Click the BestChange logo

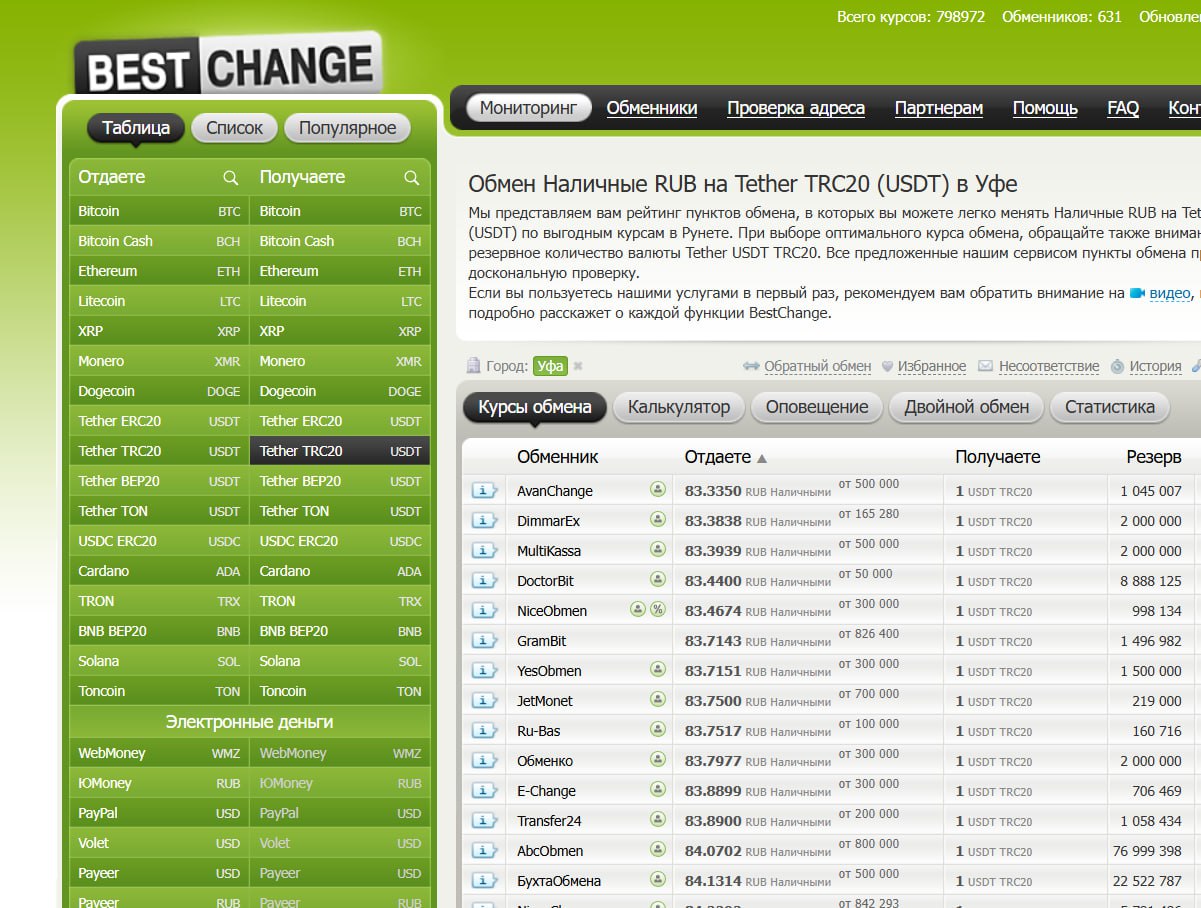point(228,67)
